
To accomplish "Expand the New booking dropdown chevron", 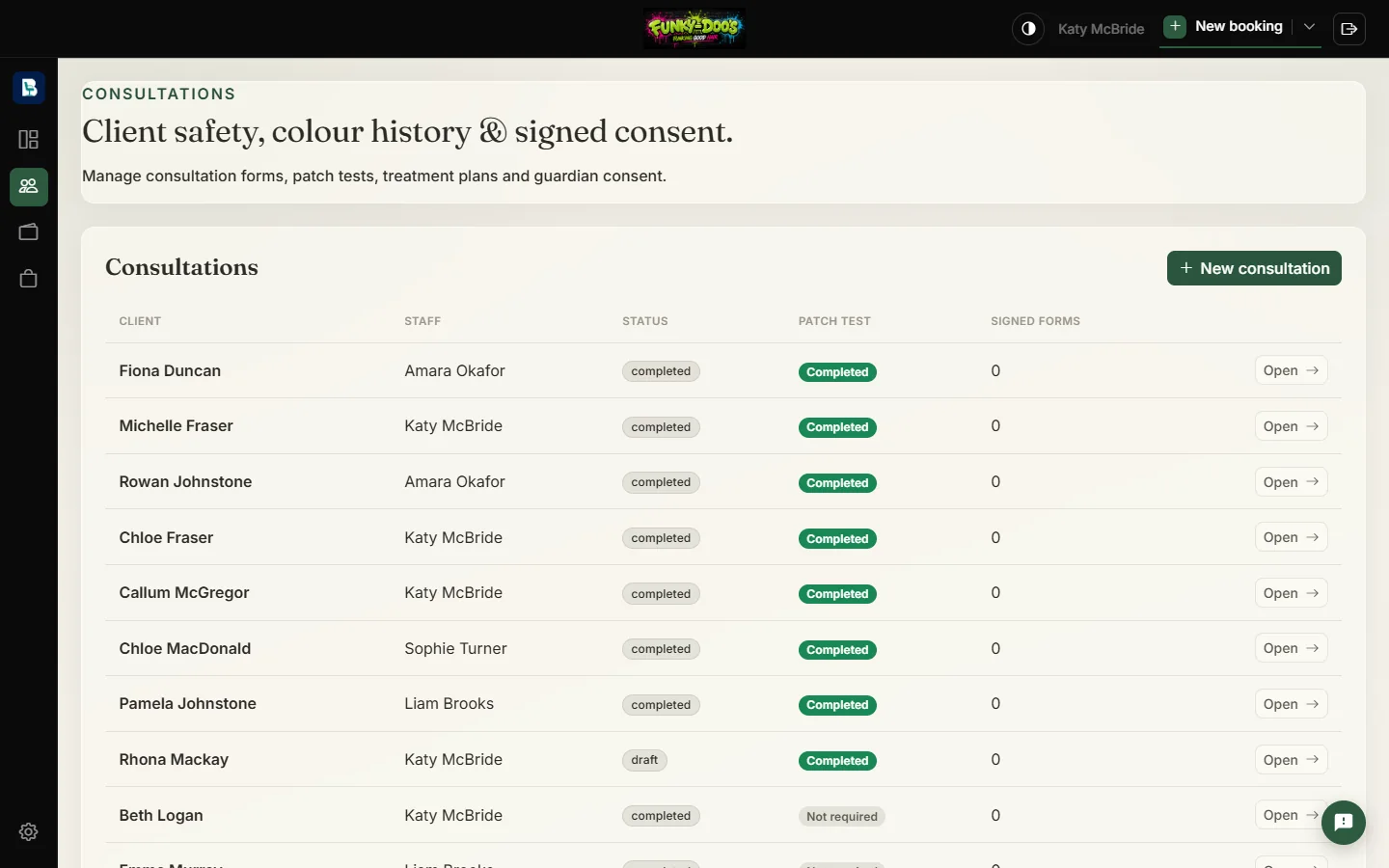I will pyautogui.click(x=1309, y=27).
